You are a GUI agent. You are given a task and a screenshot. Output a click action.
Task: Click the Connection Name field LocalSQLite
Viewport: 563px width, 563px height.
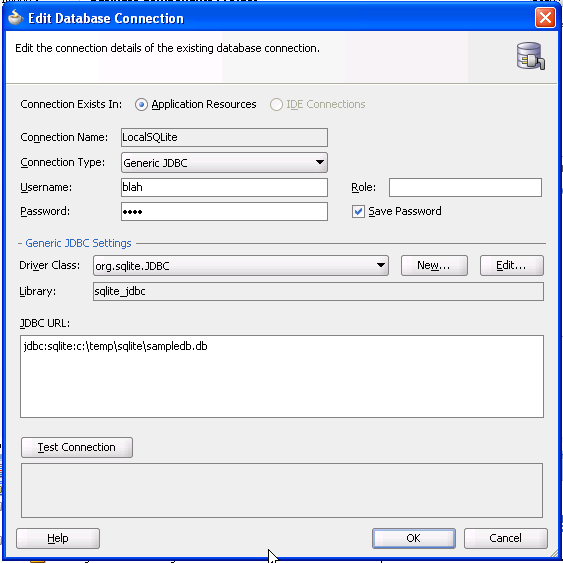click(224, 138)
